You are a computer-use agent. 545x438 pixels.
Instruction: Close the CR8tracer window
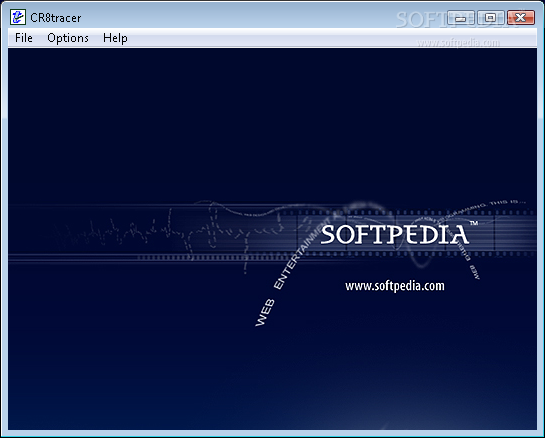(520, 18)
